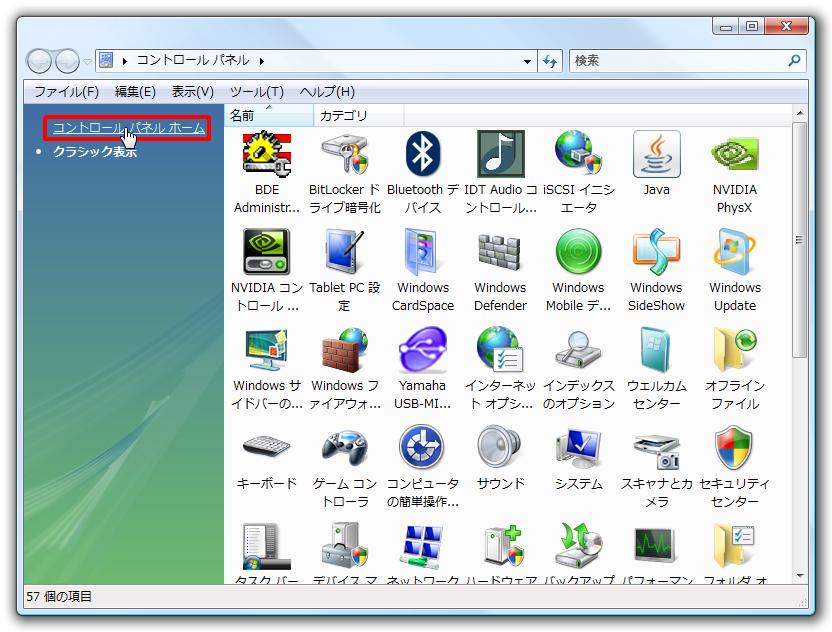Open the Bluetooth デバイス icon
Screen dimensions: 832x632
(422, 155)
